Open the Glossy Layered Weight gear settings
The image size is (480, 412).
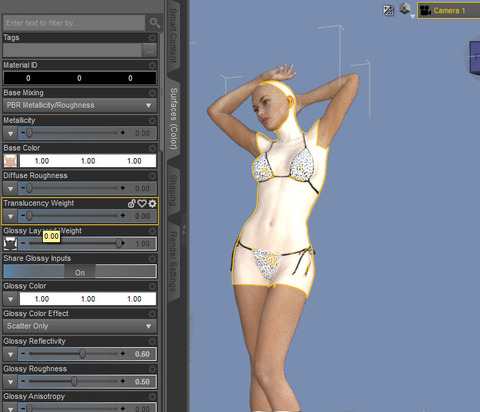click(152, 231)
